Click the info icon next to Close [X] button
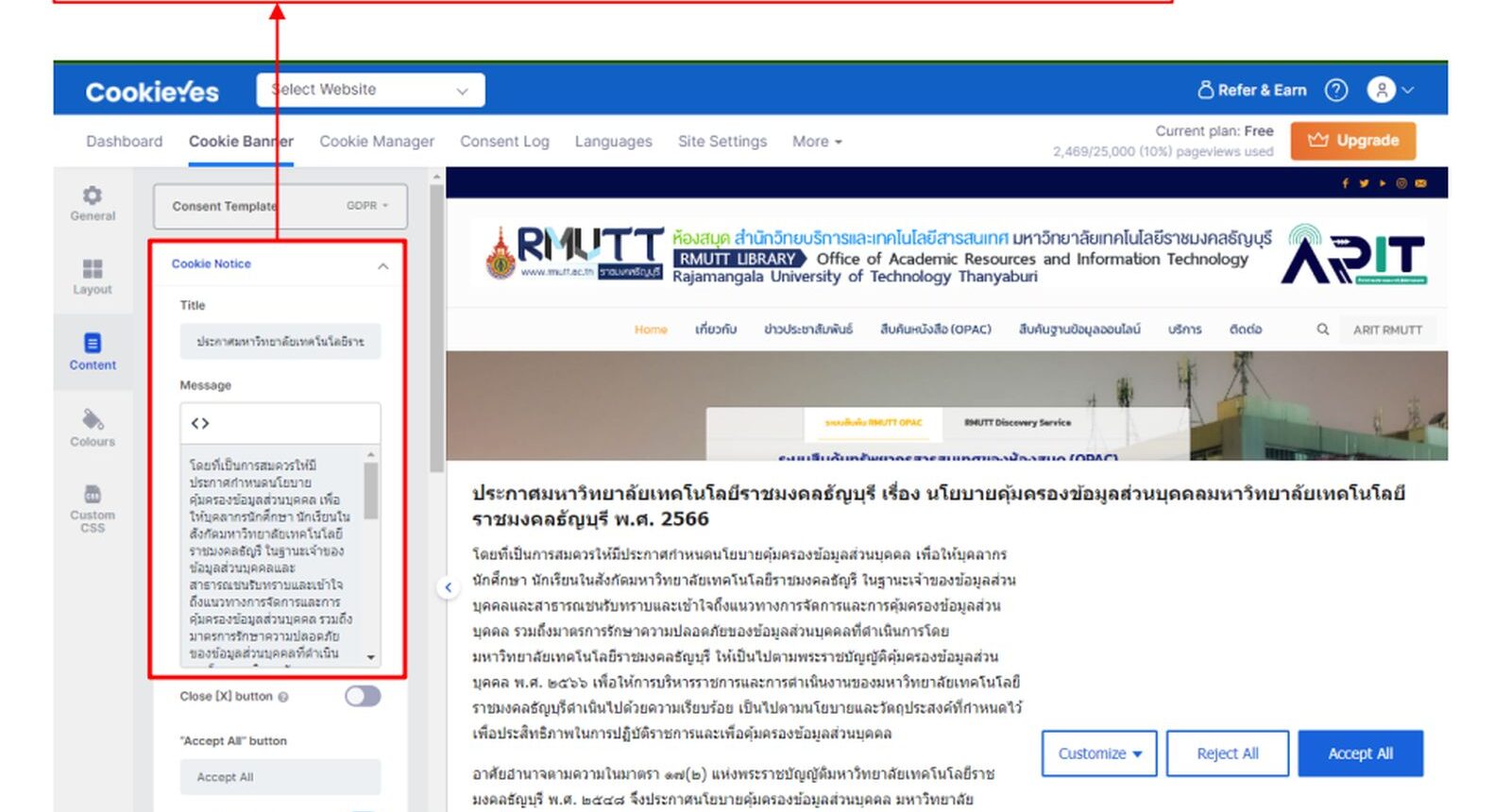Screen dimensions: 1511x812 click(x=283, y=697)
